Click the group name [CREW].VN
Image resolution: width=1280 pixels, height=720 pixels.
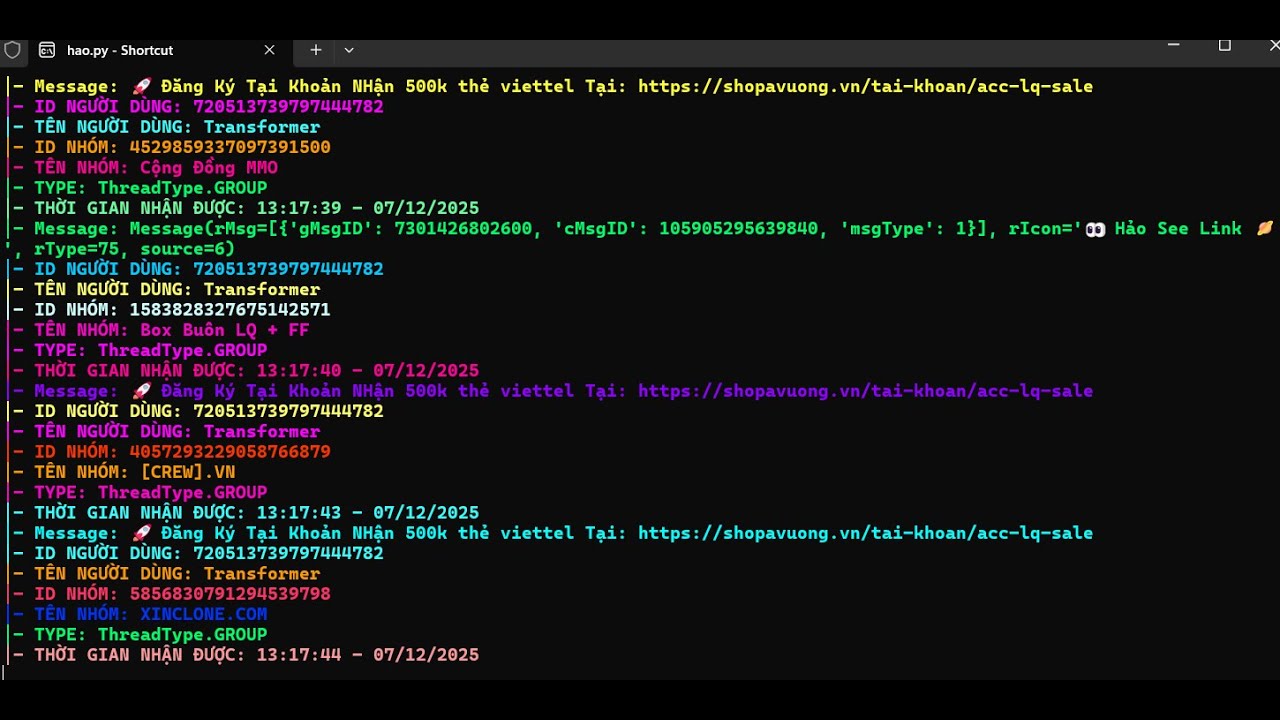(x=187, y=472)
